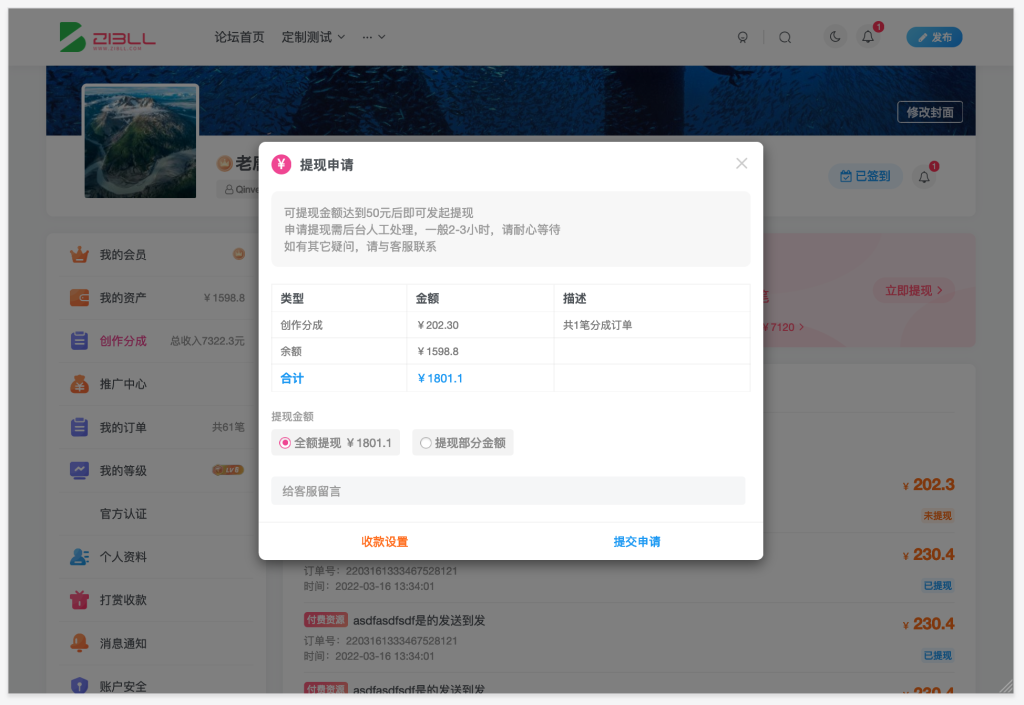Click the 发布 publish button
The height and width of the screenshot is (705, 1024).
coord(934,36)
